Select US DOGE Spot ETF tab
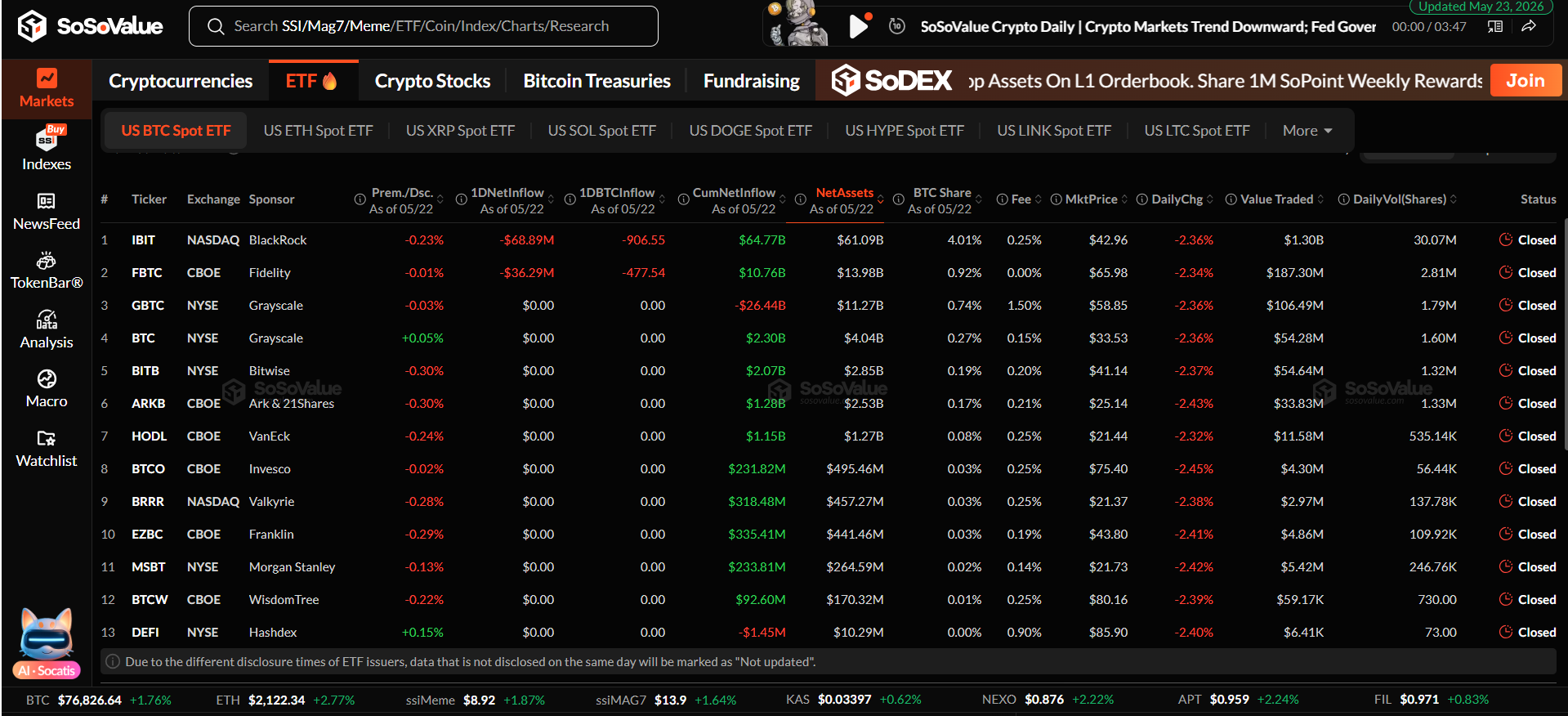Image resolution: width=1568 pixels, height=716 pixels. (x=750, y=131)
